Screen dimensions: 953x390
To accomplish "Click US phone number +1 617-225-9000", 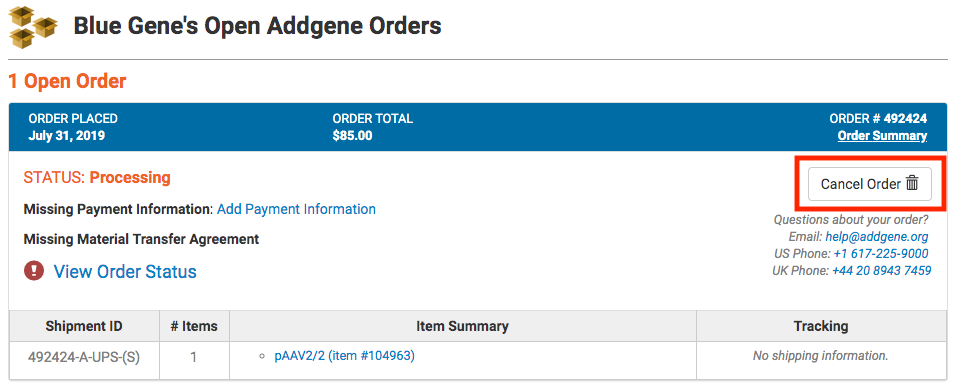I will pos(881,254).
